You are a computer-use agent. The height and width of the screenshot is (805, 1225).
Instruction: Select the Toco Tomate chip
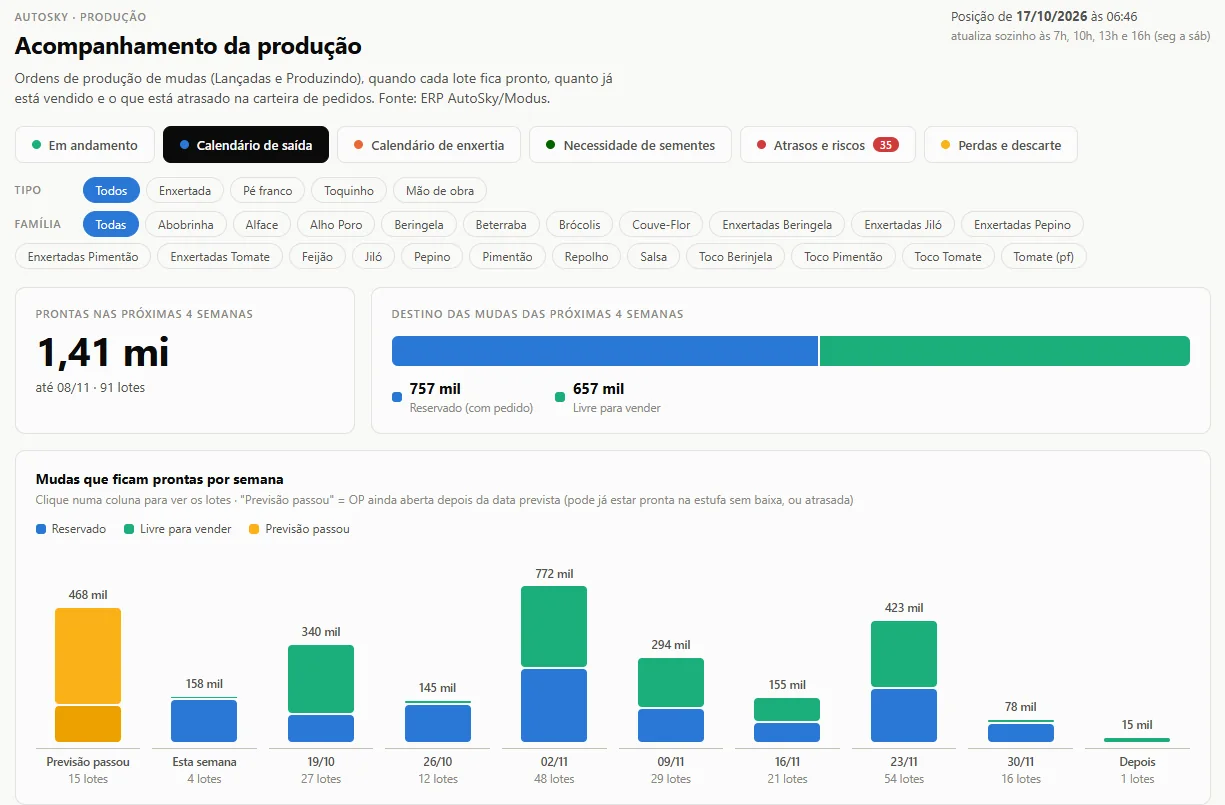[948, 256]
